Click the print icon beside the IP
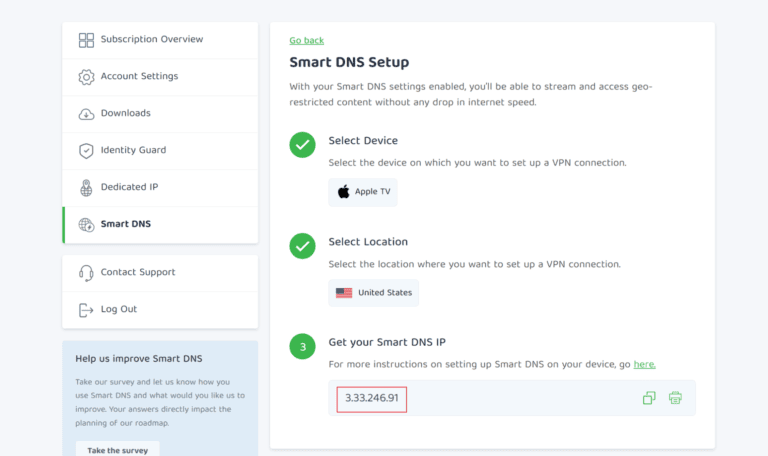The image size is (768, 456). [x=676, y=398]
